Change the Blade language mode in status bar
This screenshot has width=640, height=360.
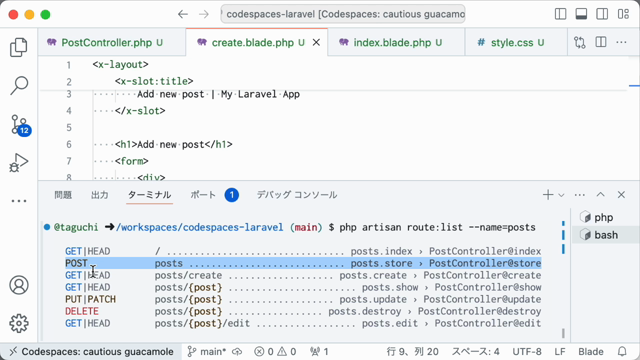coord(591,351)
